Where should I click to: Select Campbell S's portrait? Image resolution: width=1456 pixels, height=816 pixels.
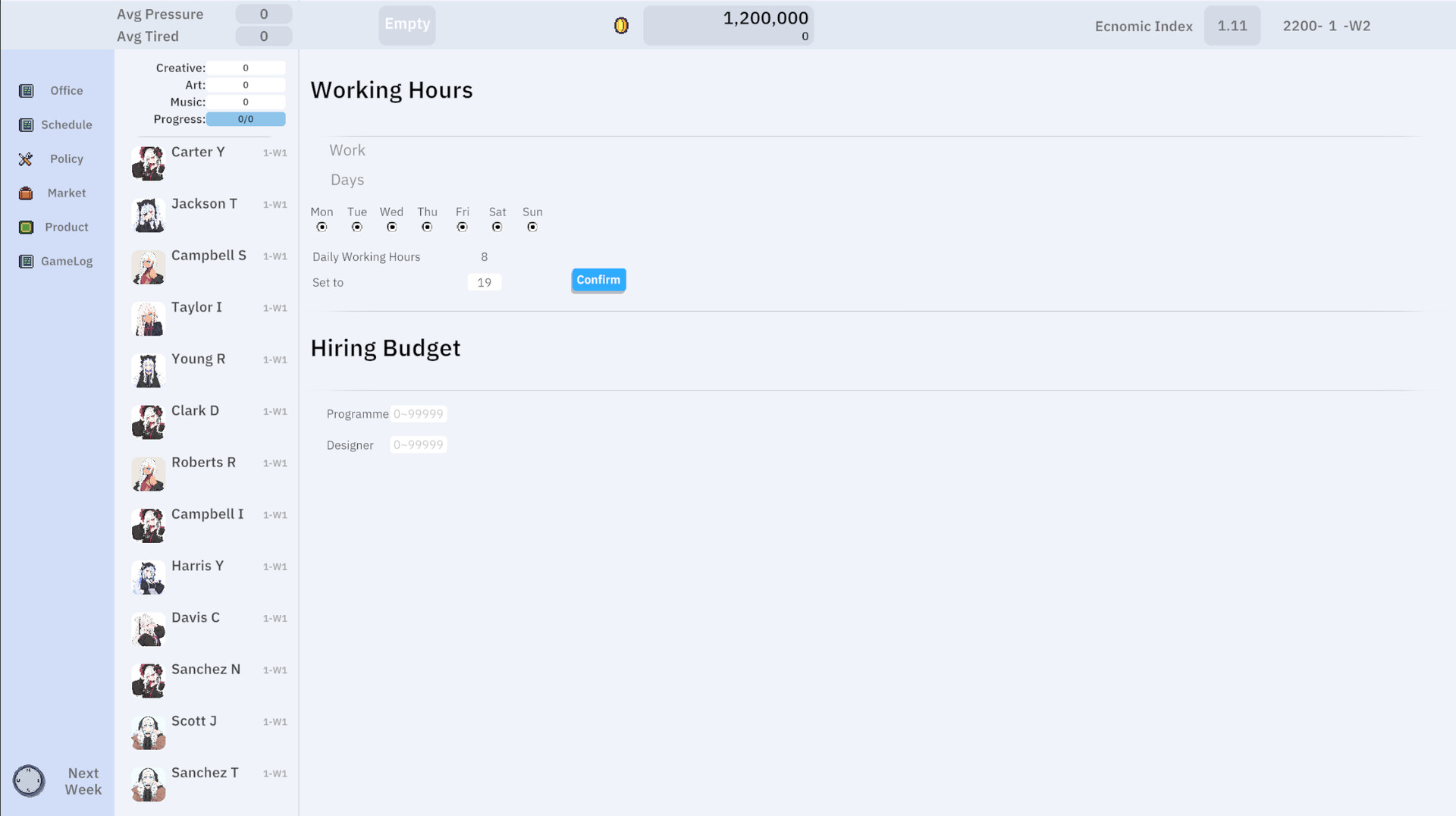pyautogui.click(x=148, y=267)
